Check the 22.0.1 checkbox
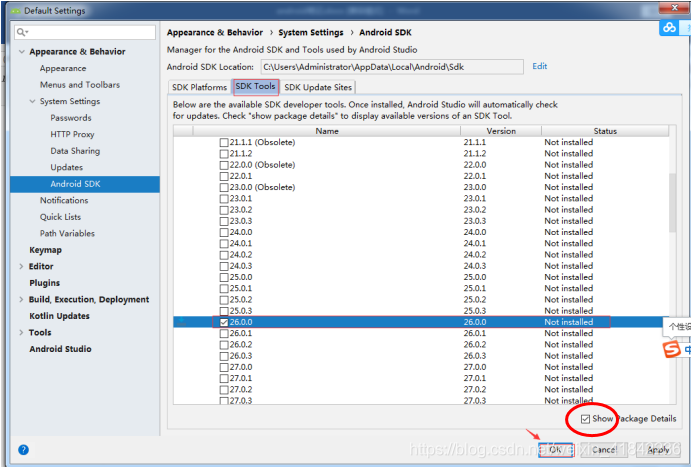 224,176
